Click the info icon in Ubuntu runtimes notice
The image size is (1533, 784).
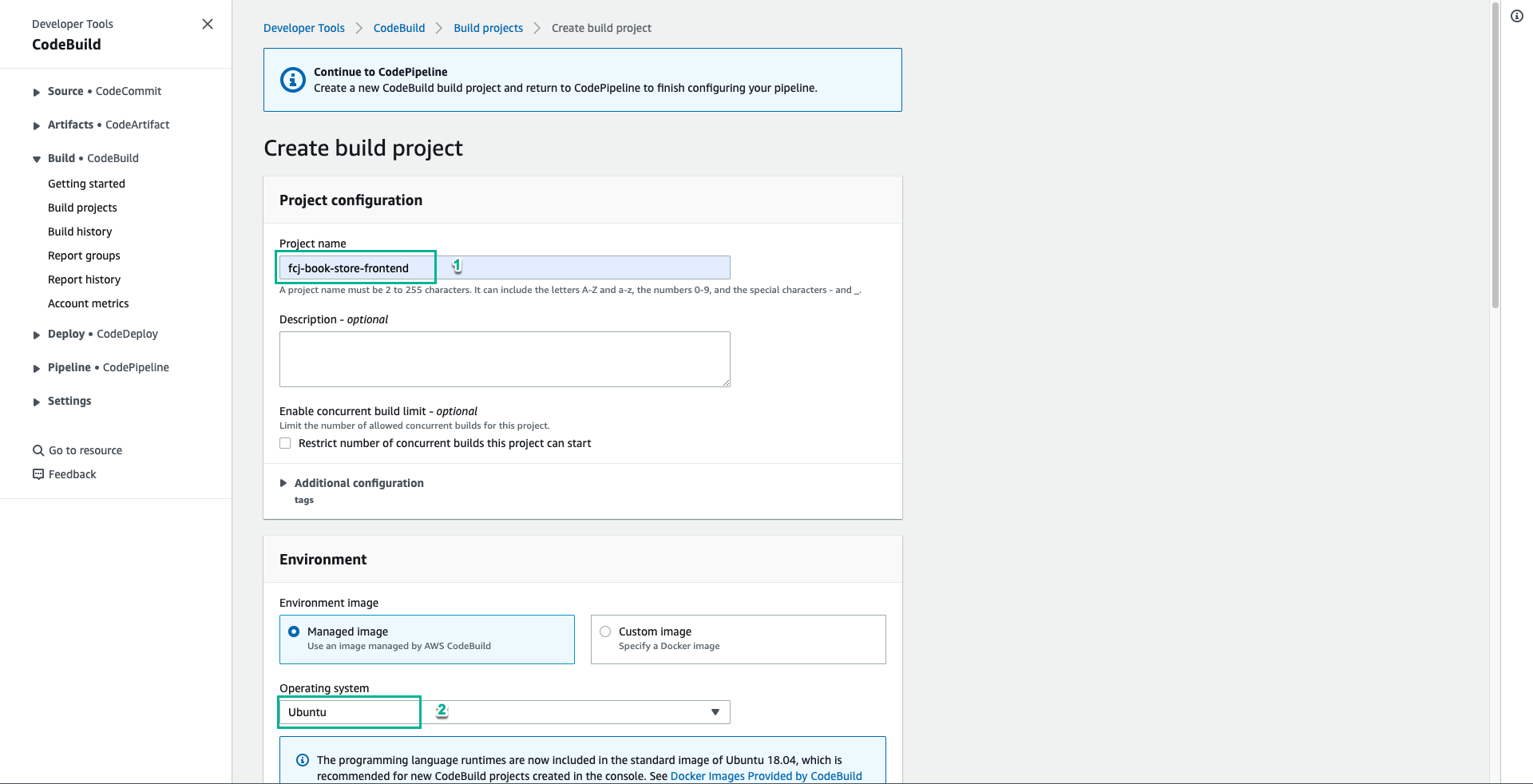pos(303,760)
